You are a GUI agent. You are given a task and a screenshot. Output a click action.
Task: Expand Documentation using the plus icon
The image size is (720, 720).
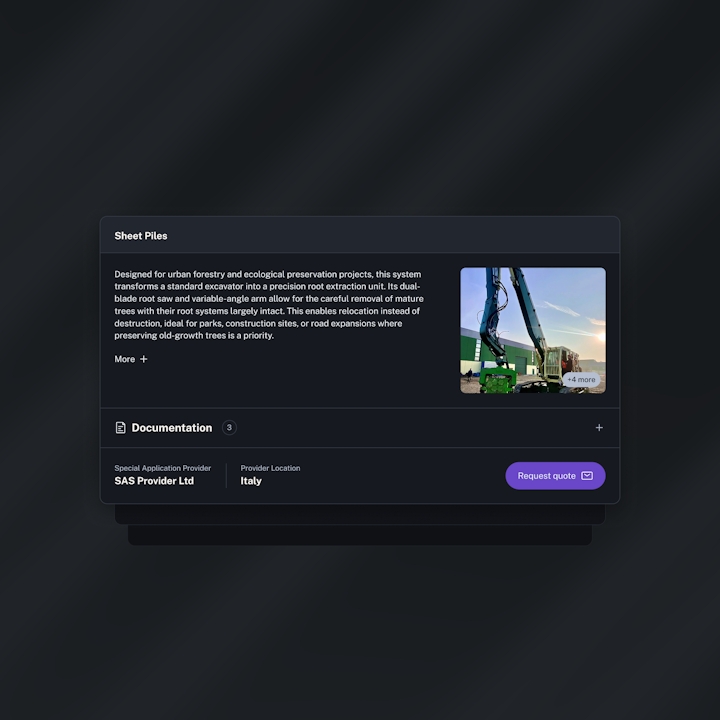599,428
